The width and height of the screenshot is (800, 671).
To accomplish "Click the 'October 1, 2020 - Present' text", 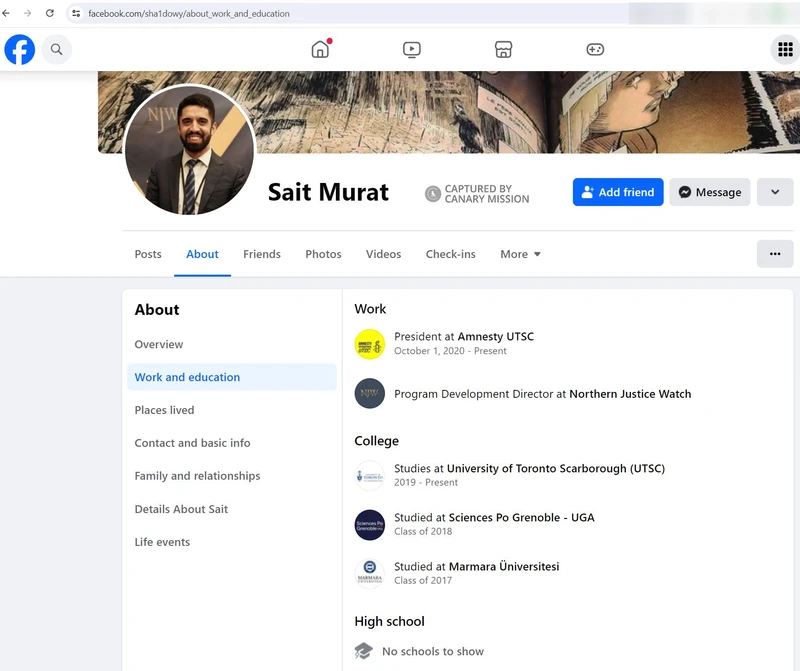I will pos(450,351).
